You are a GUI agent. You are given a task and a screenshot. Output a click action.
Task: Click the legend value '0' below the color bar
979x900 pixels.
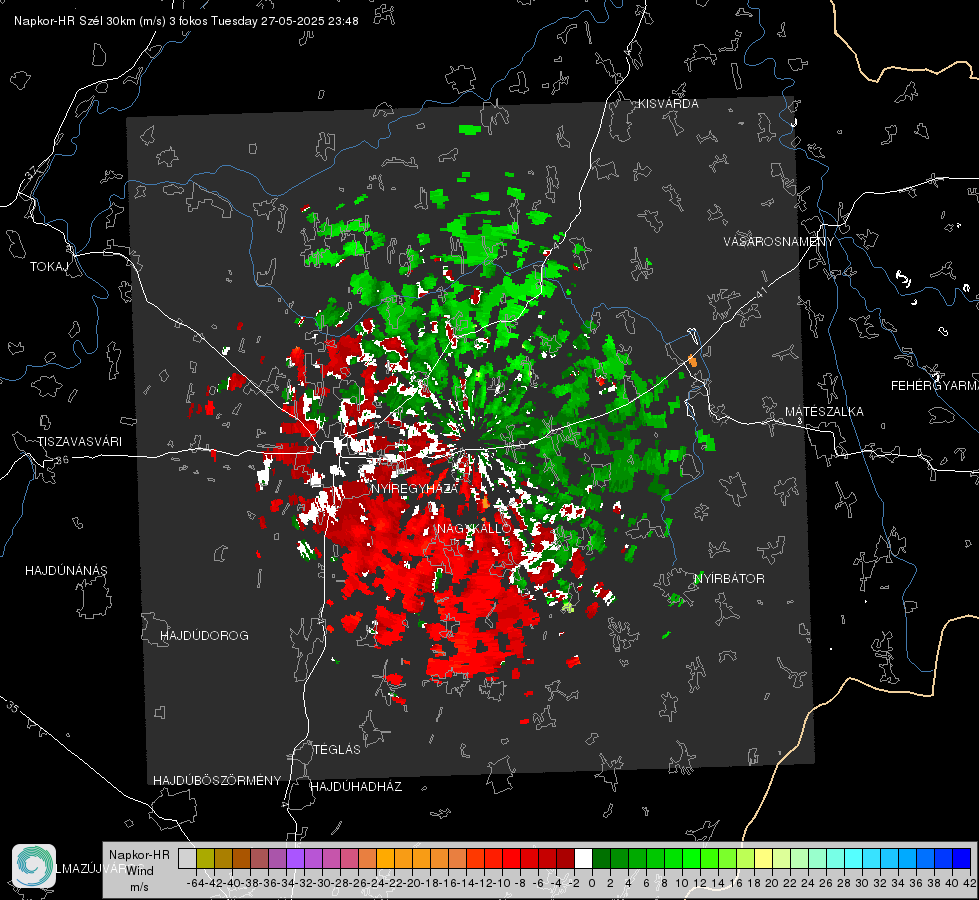pyautogui.click(x=591, y=884)
